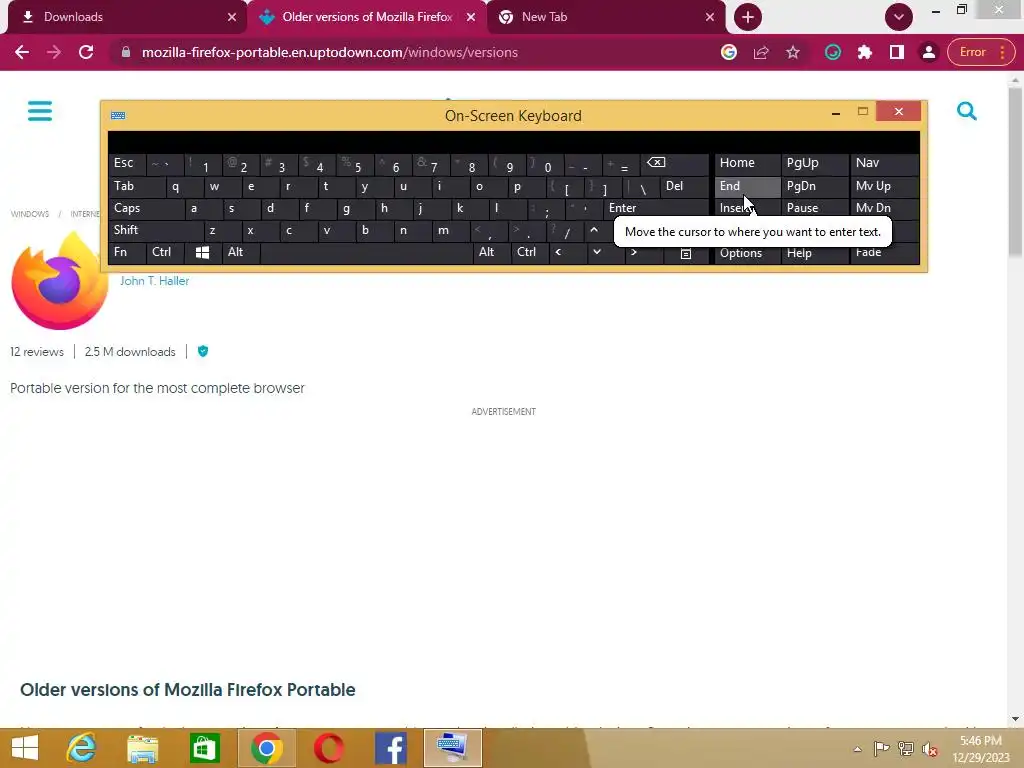This screenshot has height=768, width=1024.
Task: Click the Esc key
Action: [127, 163]
